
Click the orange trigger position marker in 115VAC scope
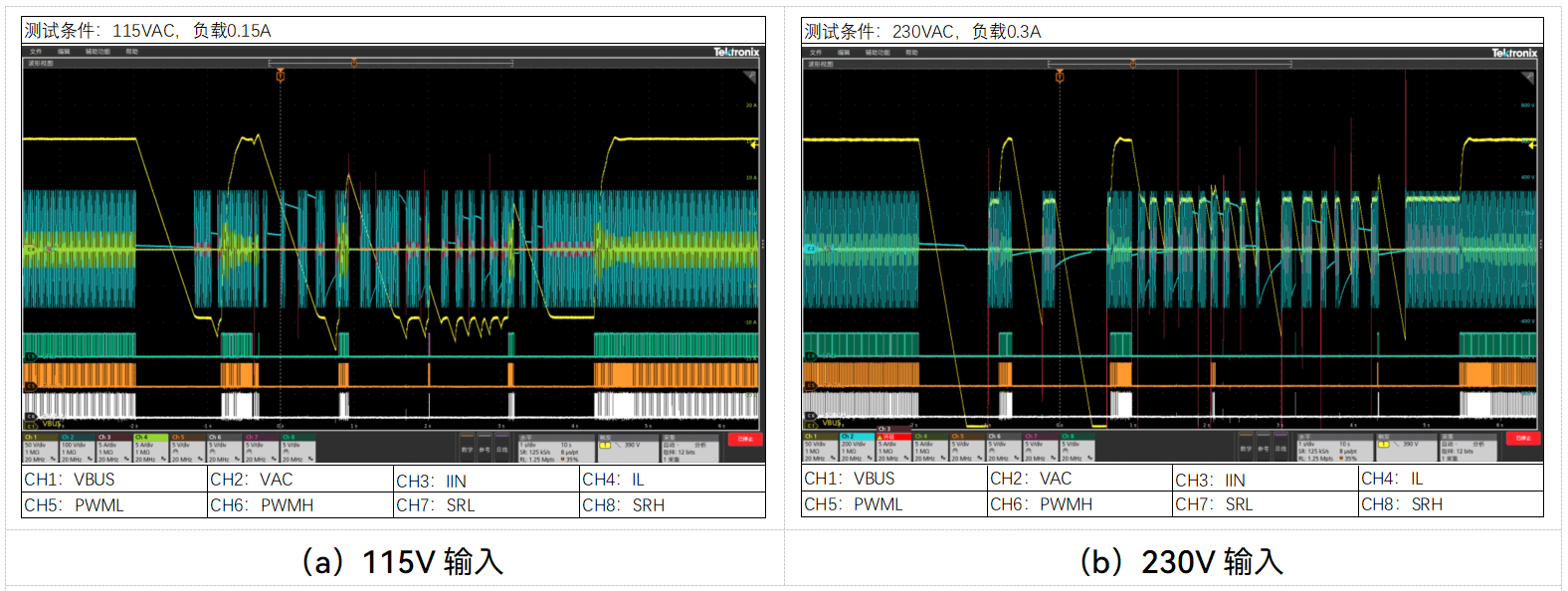(x=281, y=76)
